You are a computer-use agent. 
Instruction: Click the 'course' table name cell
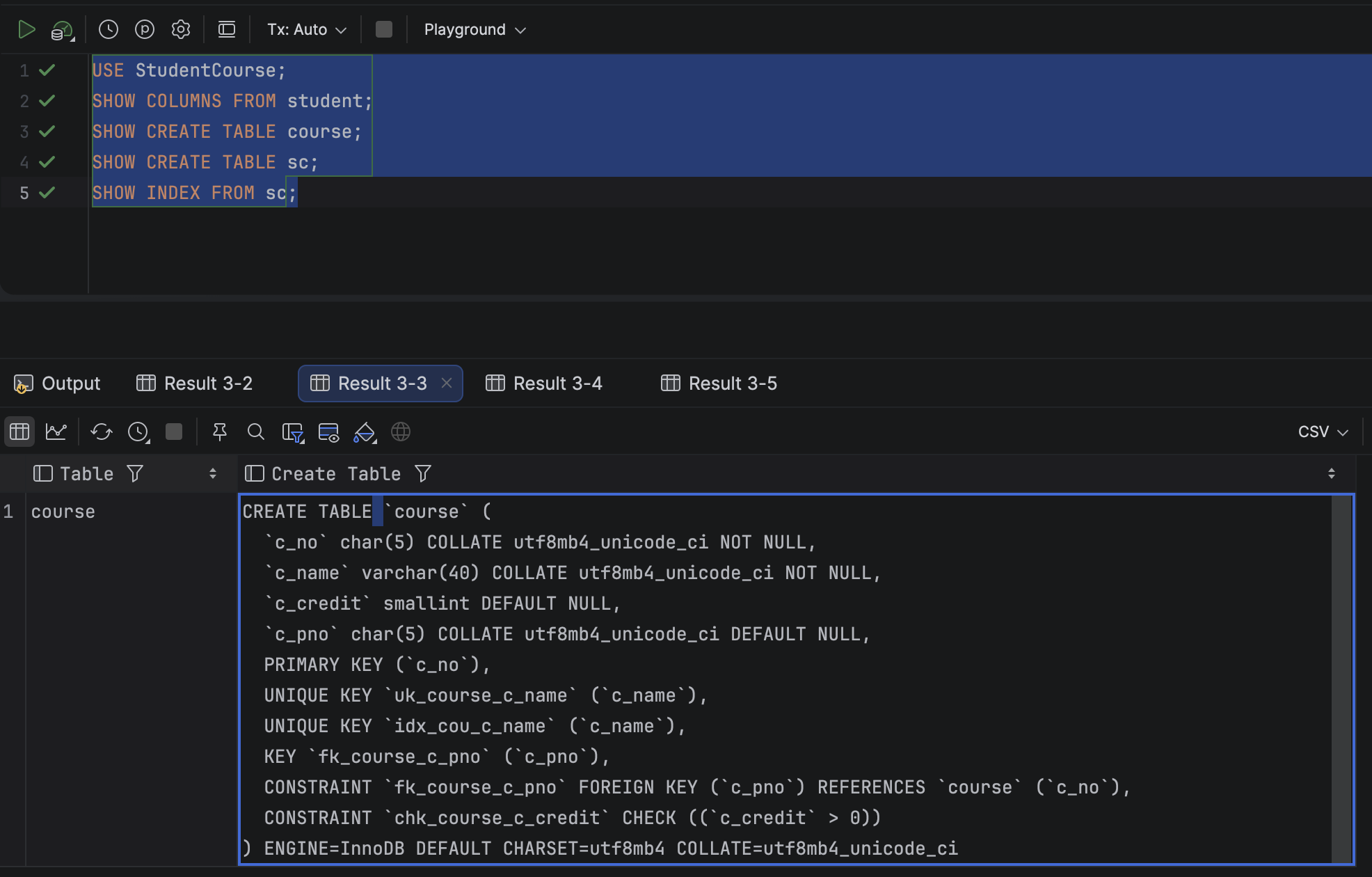click(63, 512)
